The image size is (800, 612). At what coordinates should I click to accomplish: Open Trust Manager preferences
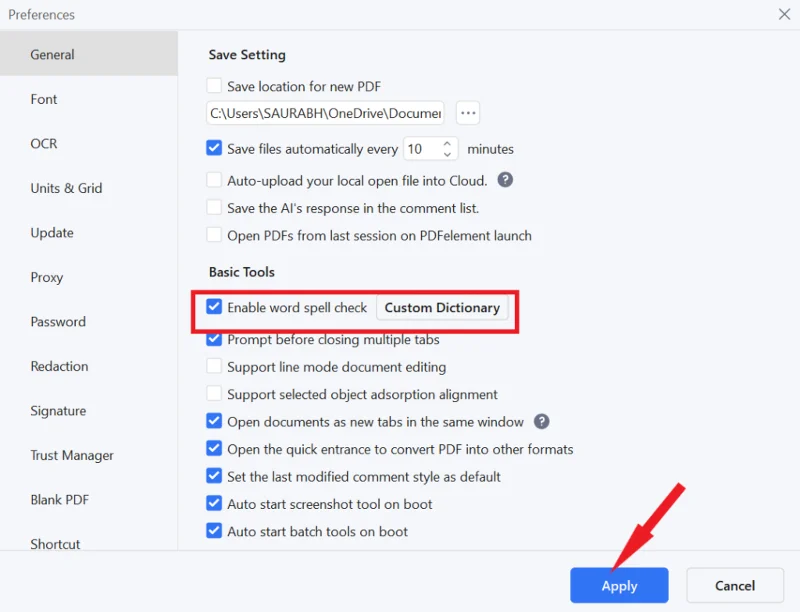[72, 455]
